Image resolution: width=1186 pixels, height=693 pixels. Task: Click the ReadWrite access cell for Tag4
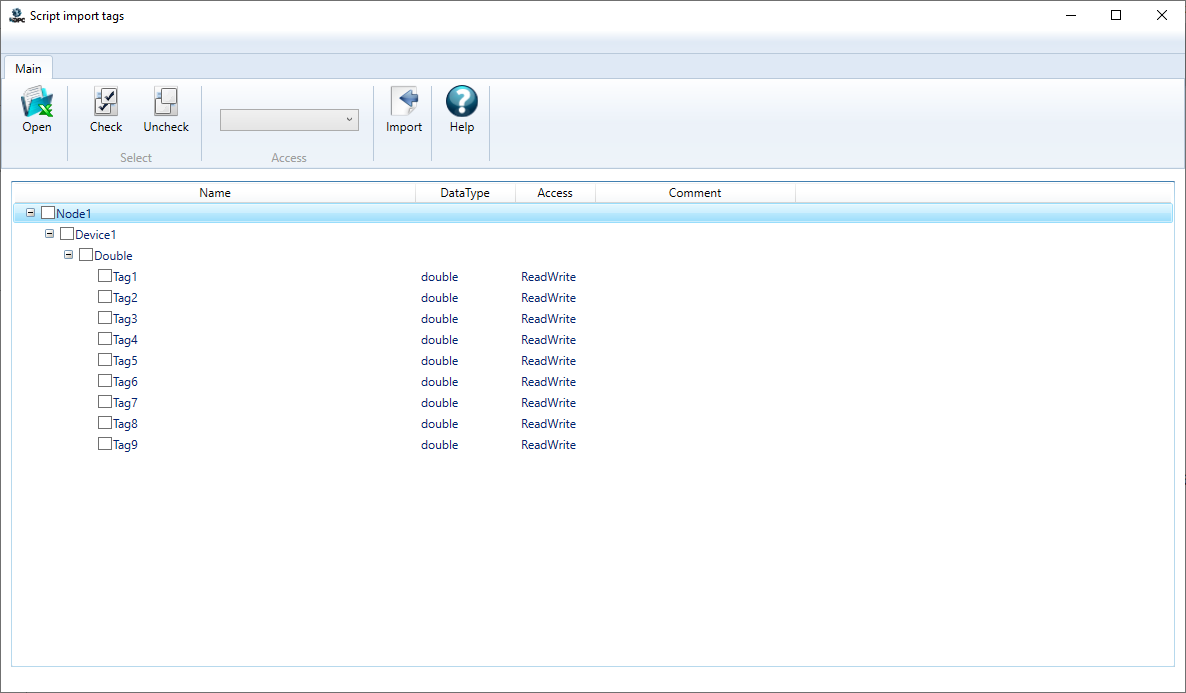(548, 340)
